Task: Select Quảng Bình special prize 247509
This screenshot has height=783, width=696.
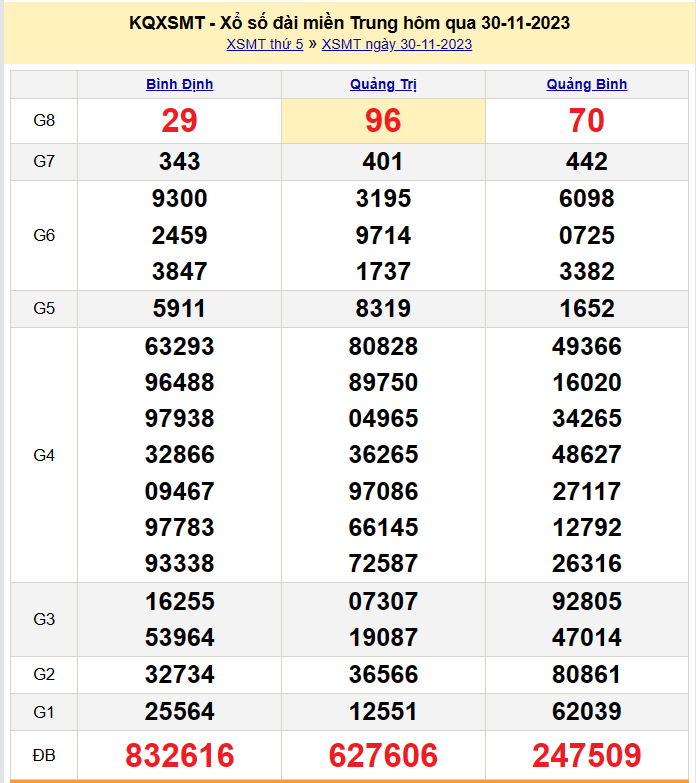Action: point(587,756)
